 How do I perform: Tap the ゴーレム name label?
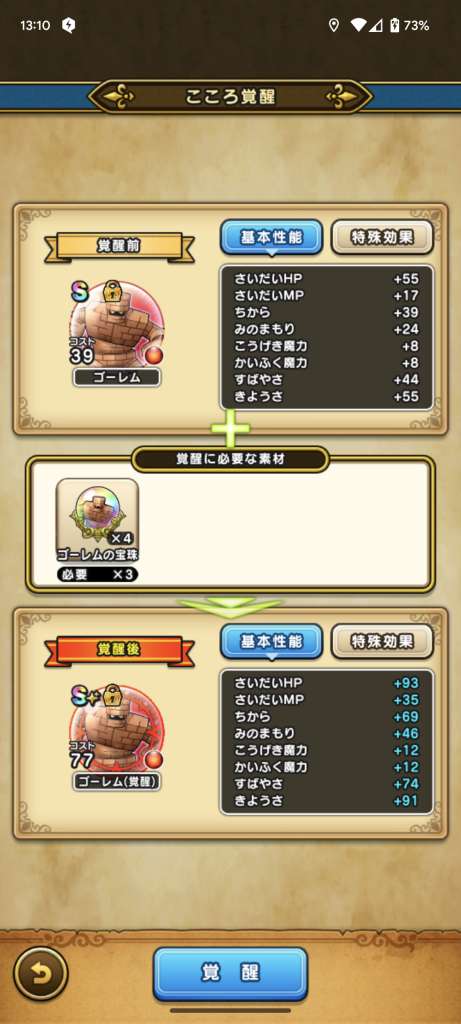pyautogui.click(x=117, y=377)
